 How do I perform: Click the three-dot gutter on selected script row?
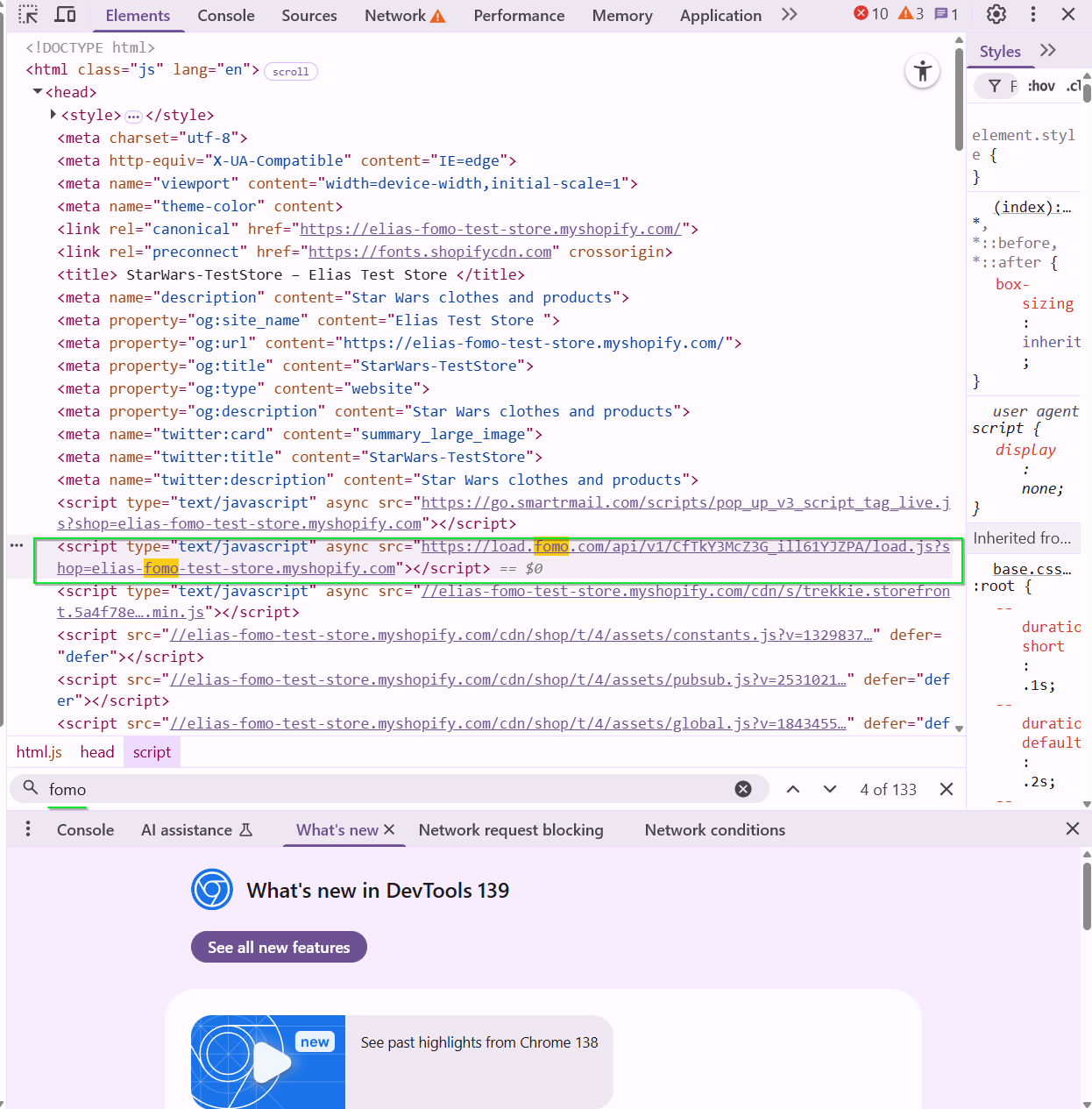17,545
